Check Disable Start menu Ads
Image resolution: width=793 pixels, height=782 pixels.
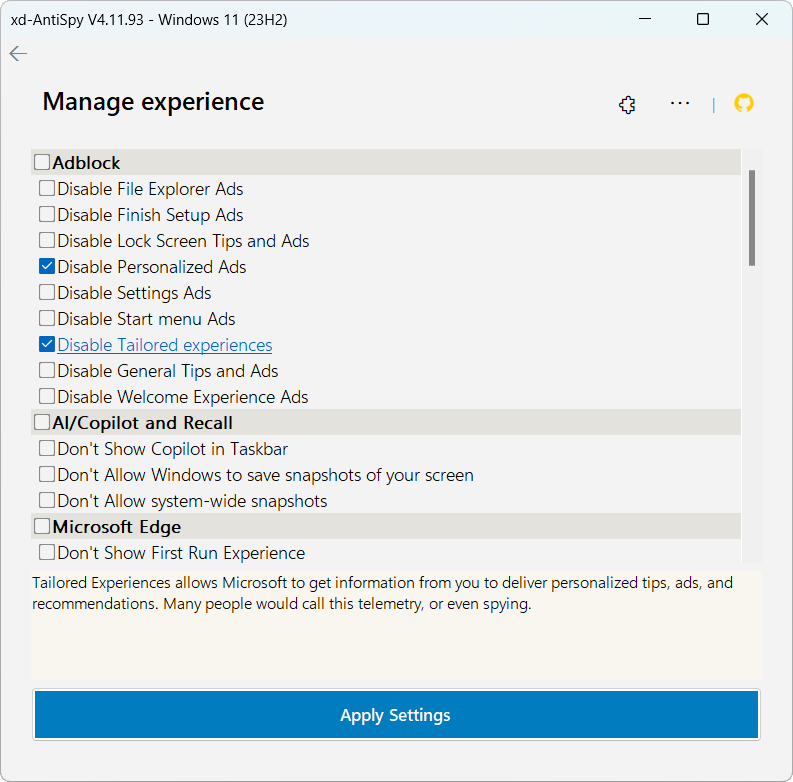tap(47, 319)
